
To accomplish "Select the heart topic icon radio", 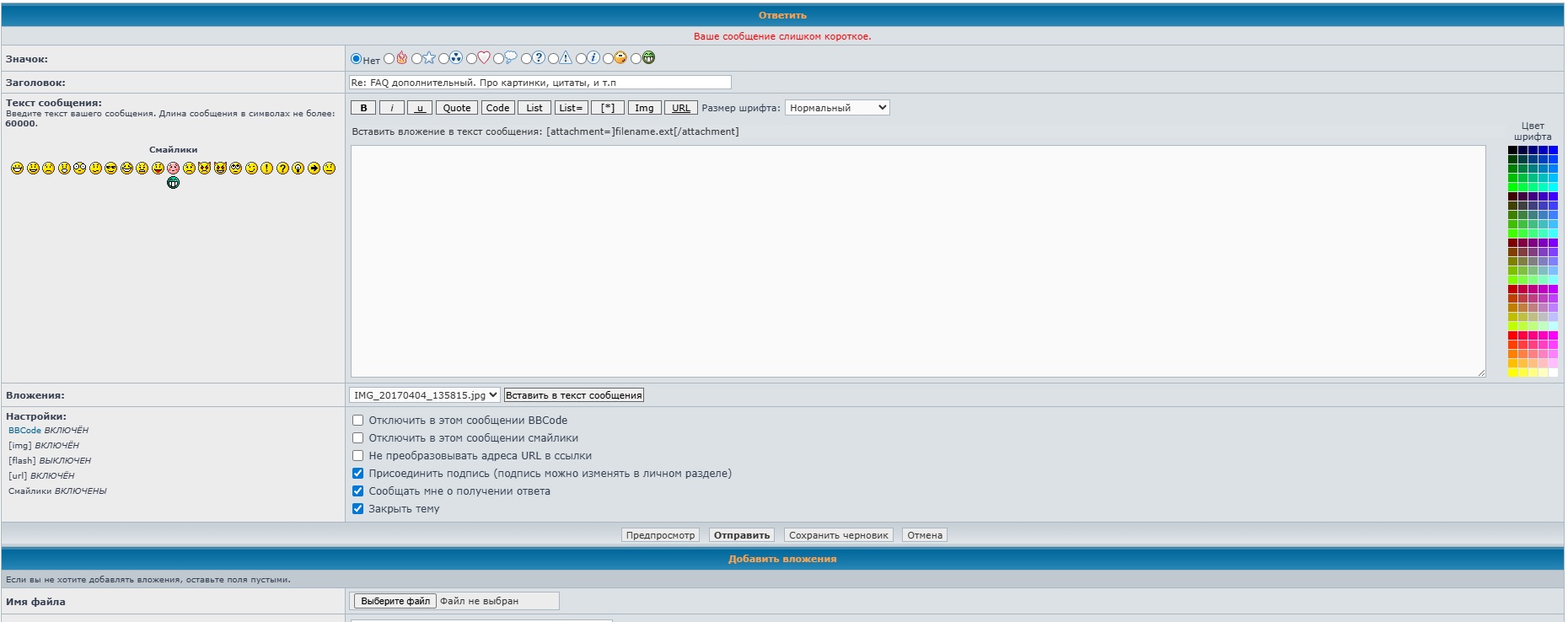I will [x=472, y=59].
